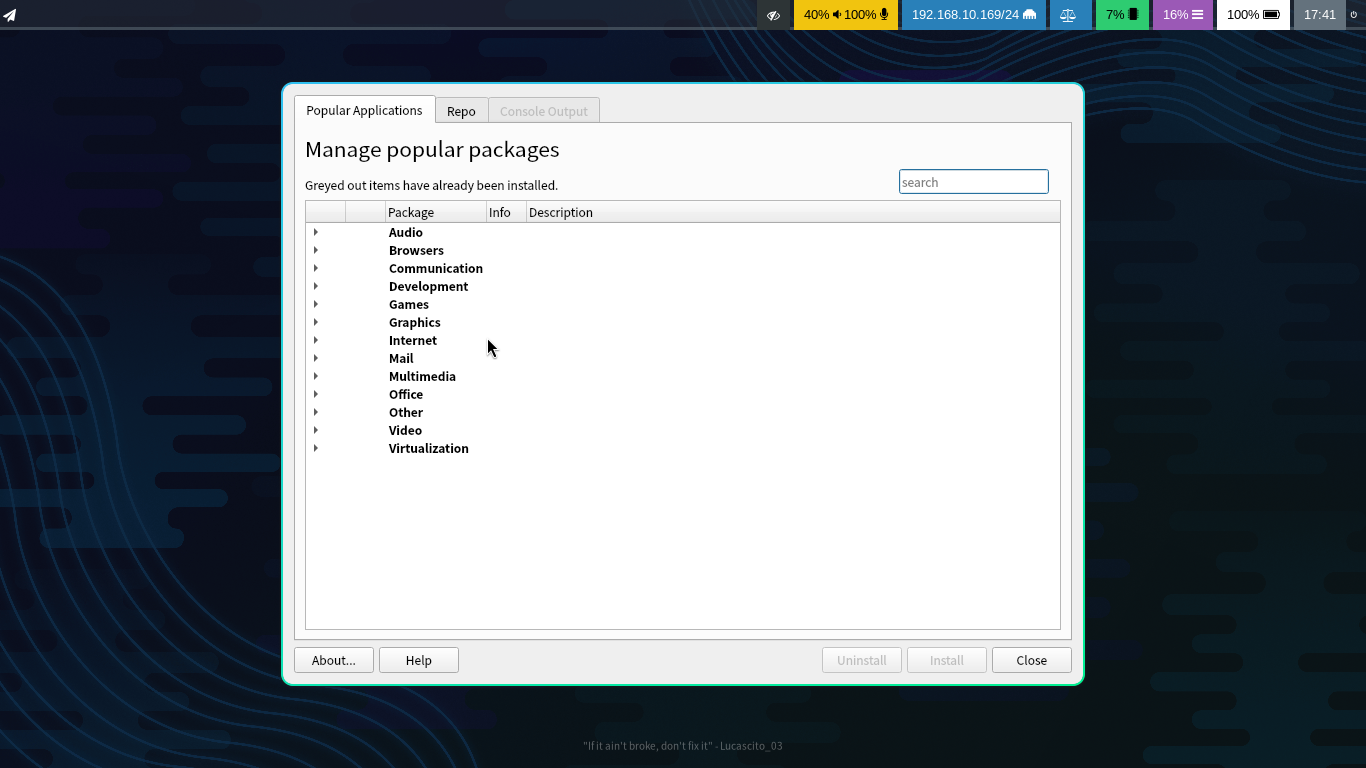Select the Communication category label

point(436,268)
